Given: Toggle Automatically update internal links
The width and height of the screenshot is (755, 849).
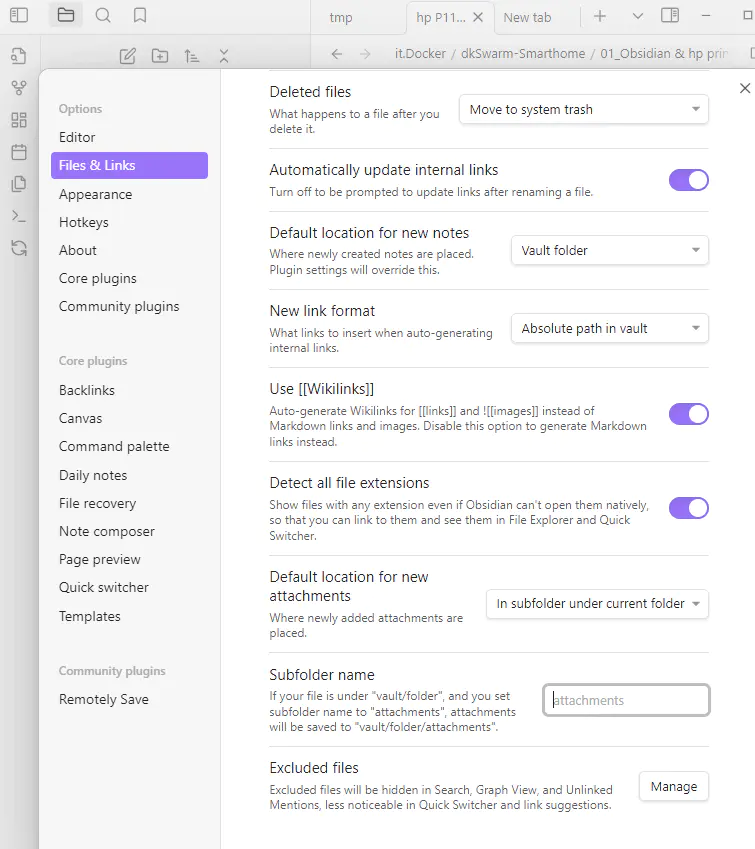Looking at the screenshot, I should tap(688, 180).
